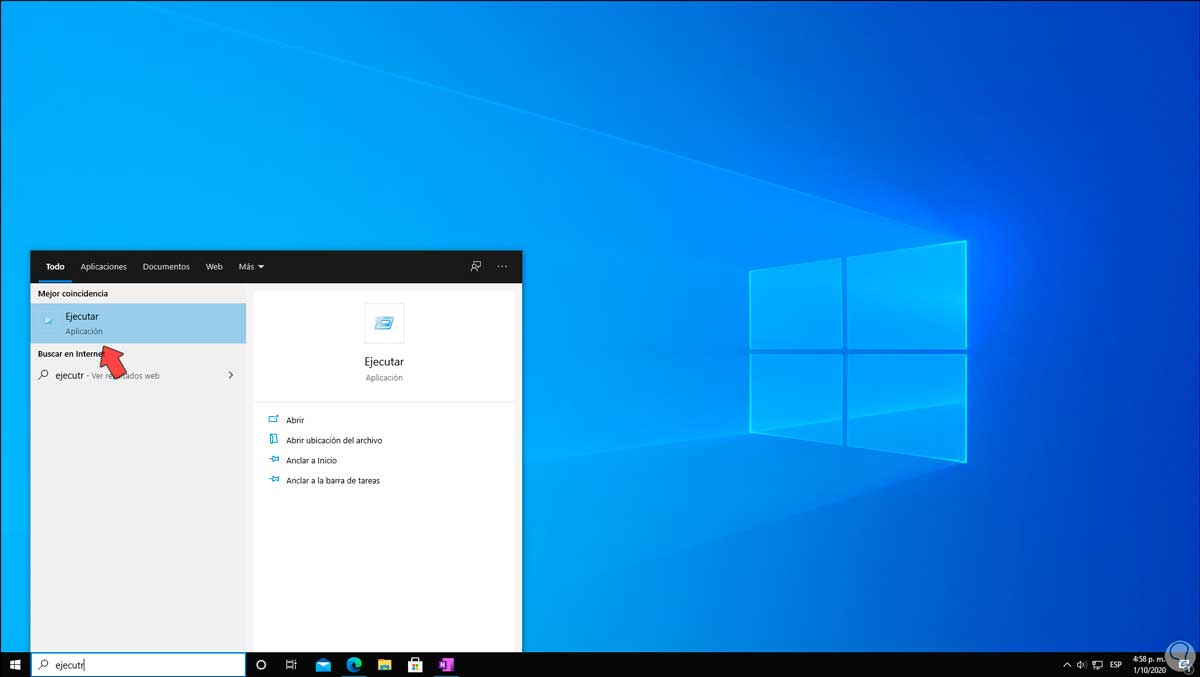This screenshot has width=1200, height=677.
Task: Click the Ejecutar result's small app icon
Action: pyautogui.click(x=48, y=322)
